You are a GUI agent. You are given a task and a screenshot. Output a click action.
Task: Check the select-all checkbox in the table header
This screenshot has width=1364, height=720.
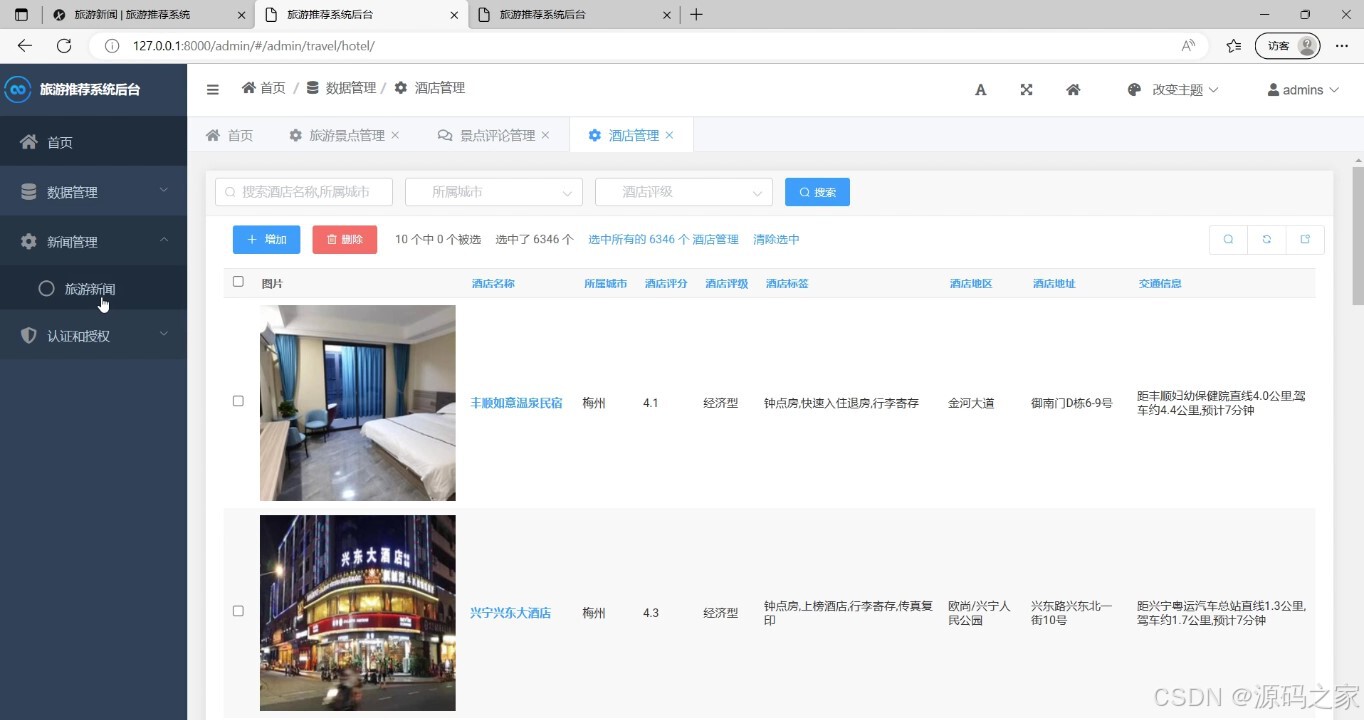238,281
